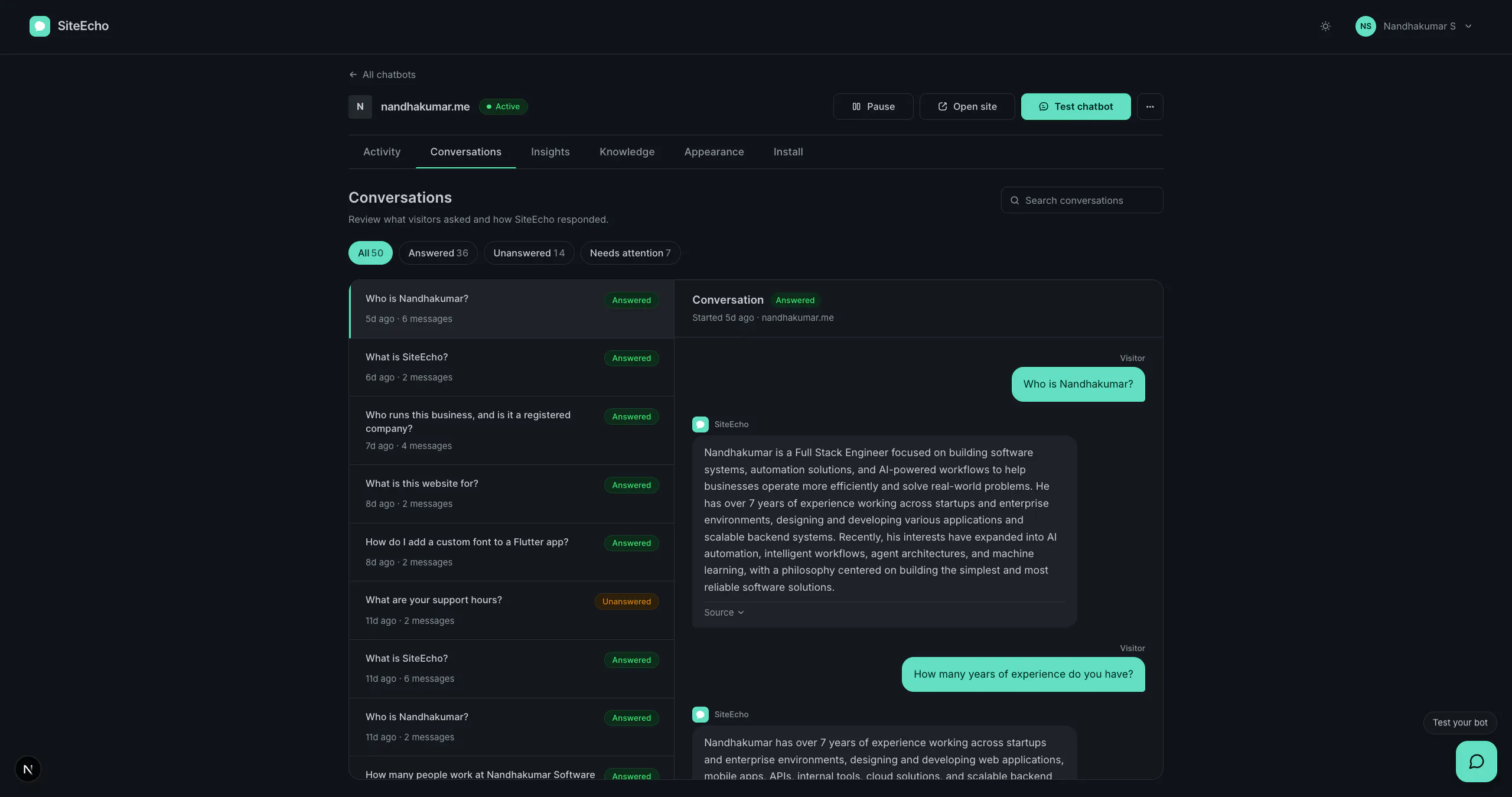Click the Answered badge in conversation header
Screen dimensions: 1512x797
795,300
